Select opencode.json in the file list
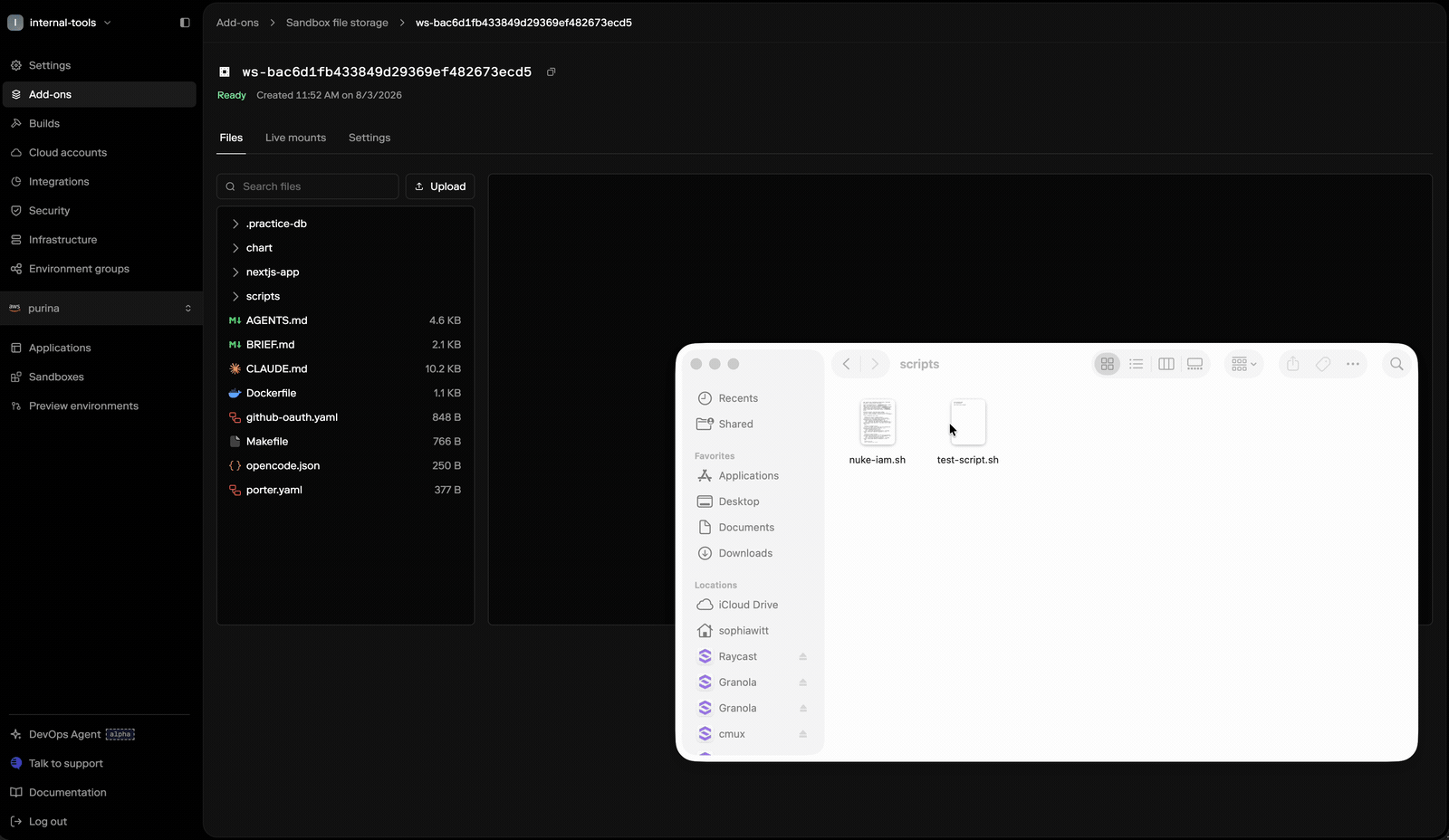 coord(345,465)
